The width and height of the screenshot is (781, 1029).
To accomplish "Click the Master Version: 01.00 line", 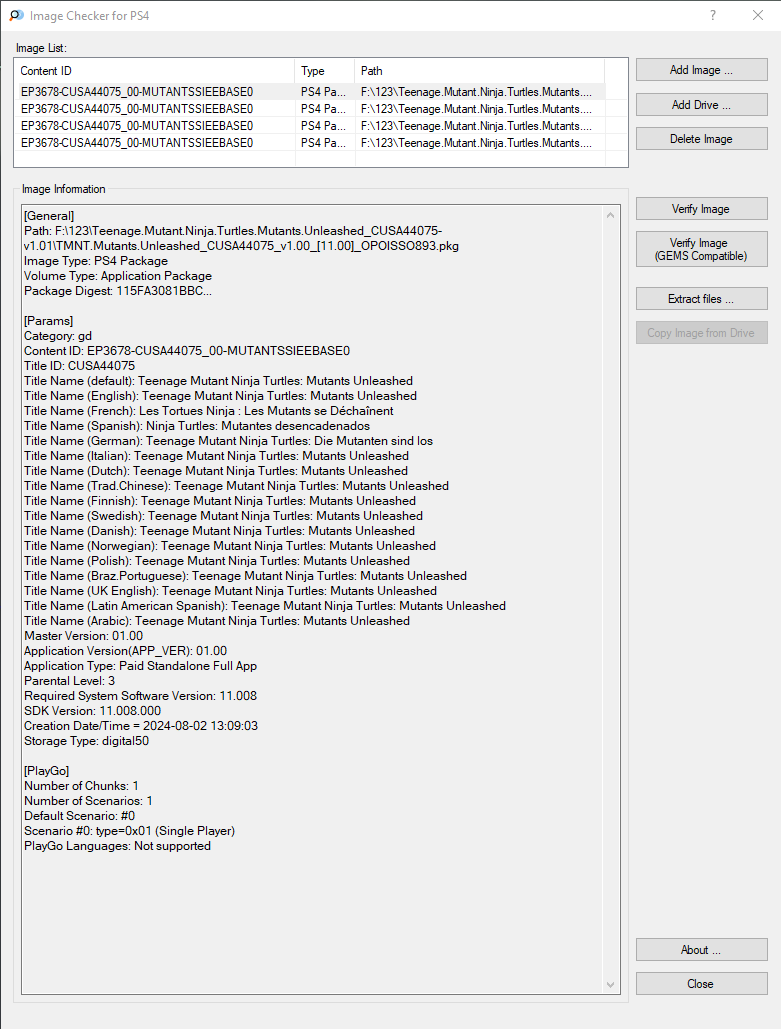I will tap(83, 636).
